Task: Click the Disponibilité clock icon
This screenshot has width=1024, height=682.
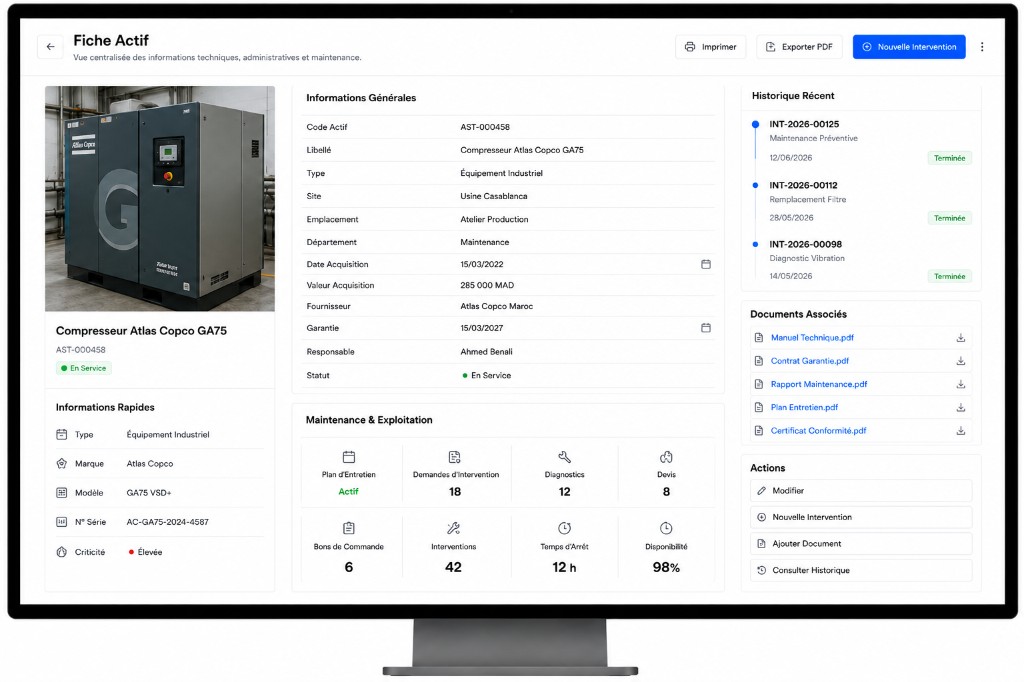Action: tap(666, 528)
